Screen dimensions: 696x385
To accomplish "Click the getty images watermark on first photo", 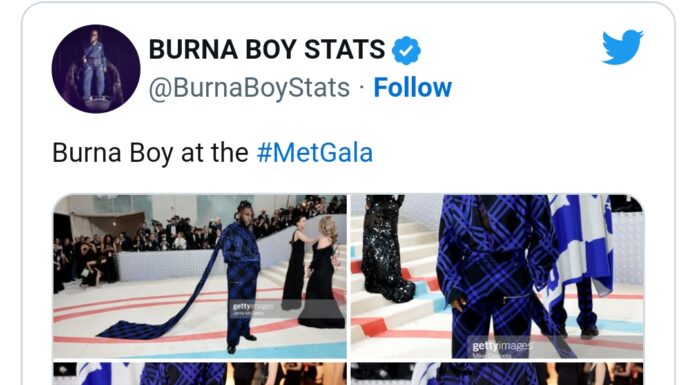I will (252, 310).
